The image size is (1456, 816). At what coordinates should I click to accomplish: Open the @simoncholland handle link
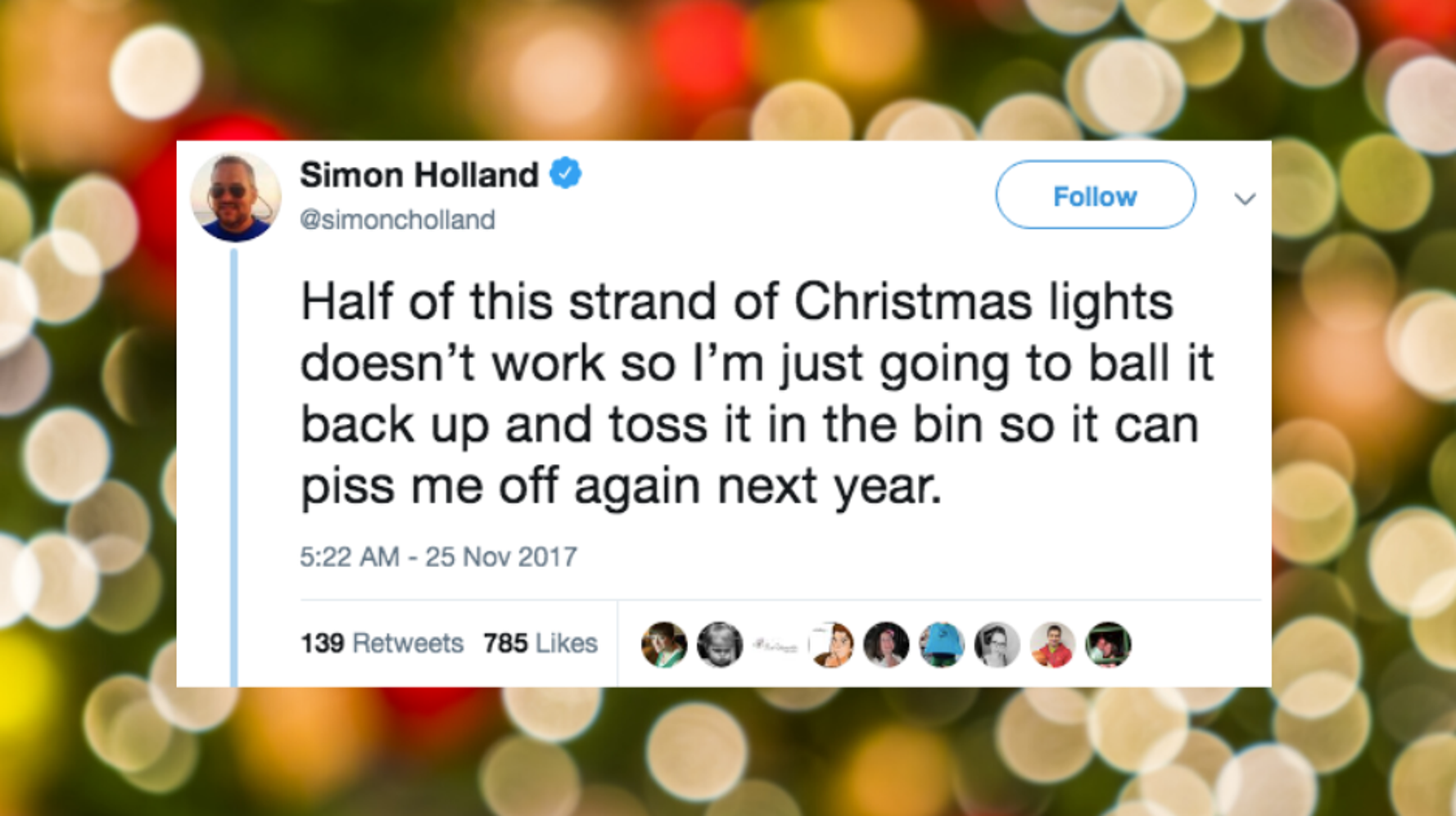397,219
